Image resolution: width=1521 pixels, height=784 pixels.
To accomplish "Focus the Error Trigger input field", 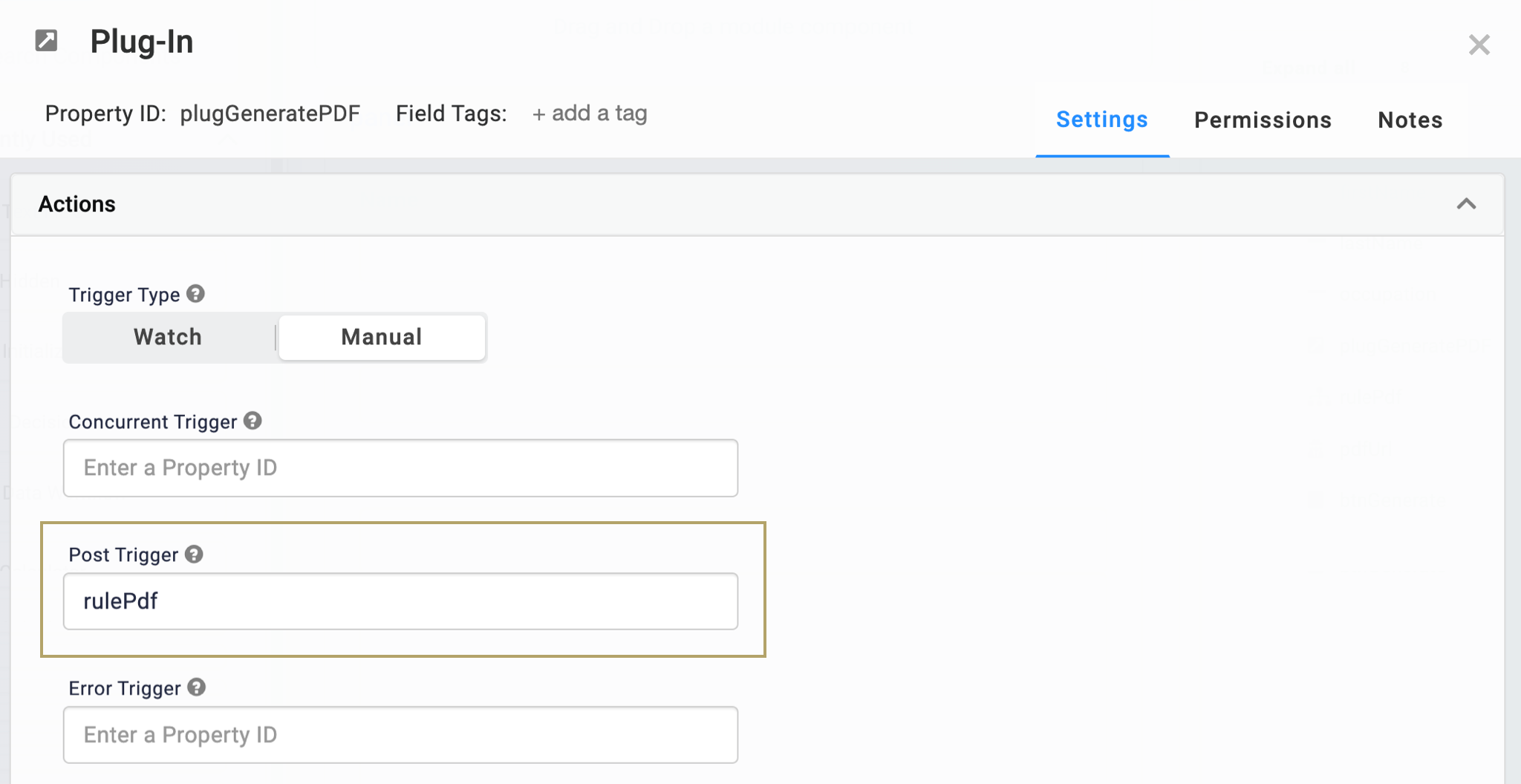I will [x=400, y=735].
